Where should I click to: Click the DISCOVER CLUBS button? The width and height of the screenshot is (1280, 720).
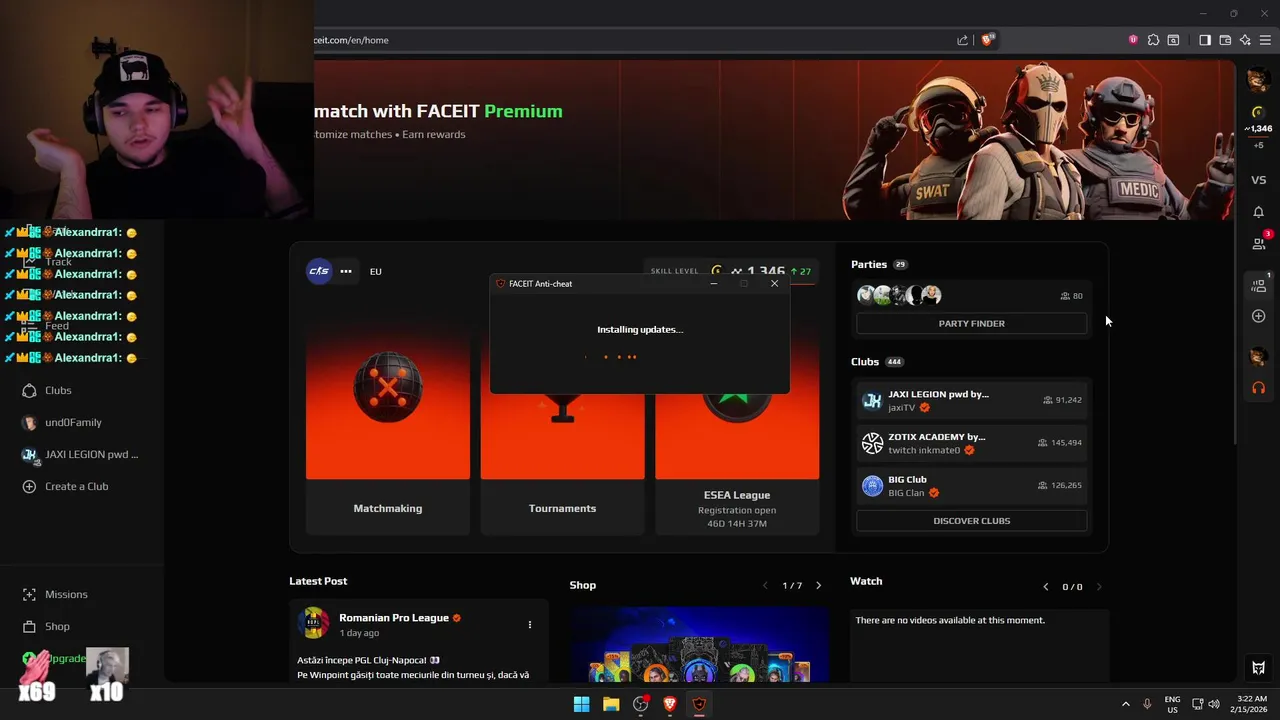[971, 520]
